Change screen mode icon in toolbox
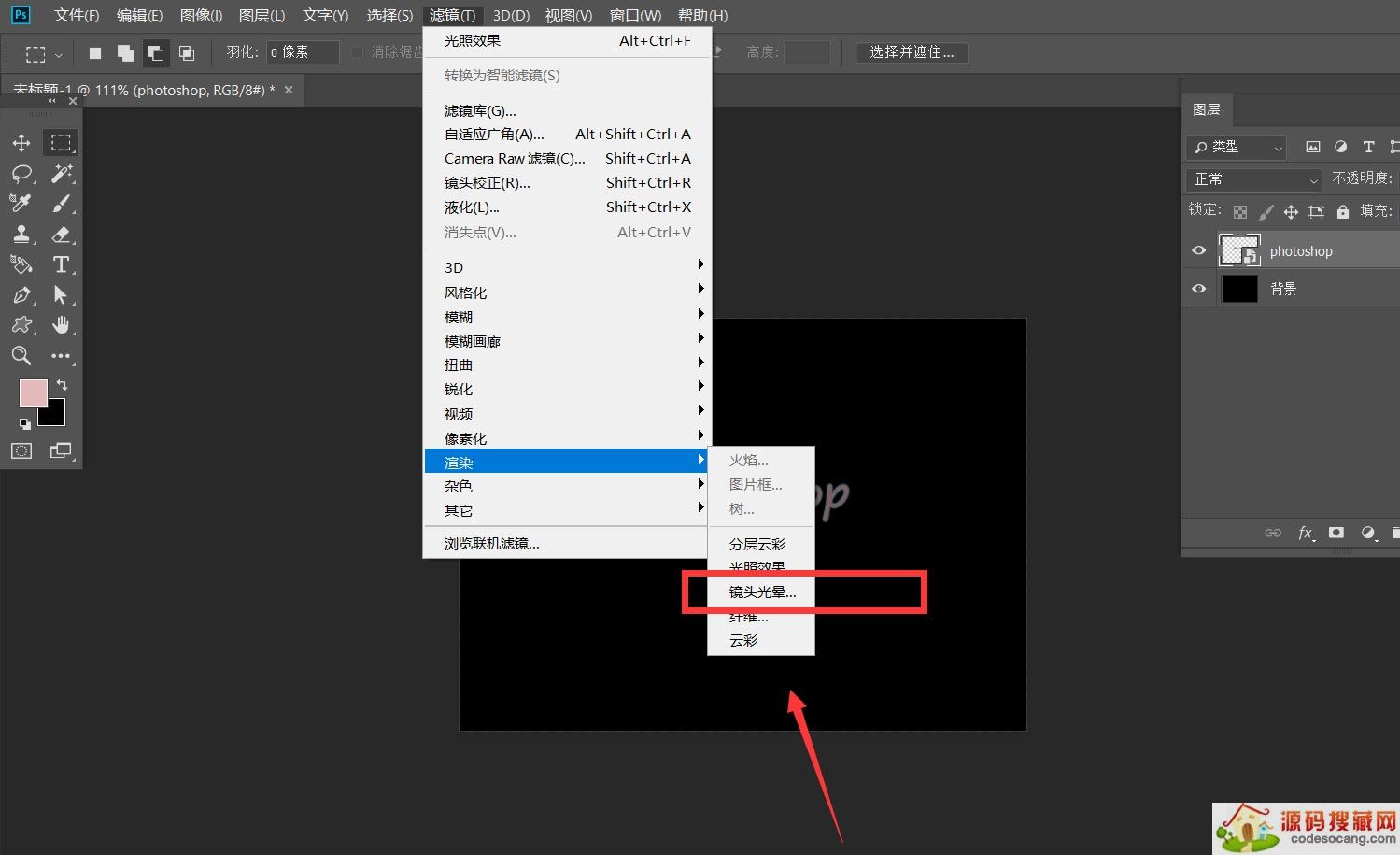This screenshot has width=1400, height=855. pyautogui.click(x=61, y=451)
